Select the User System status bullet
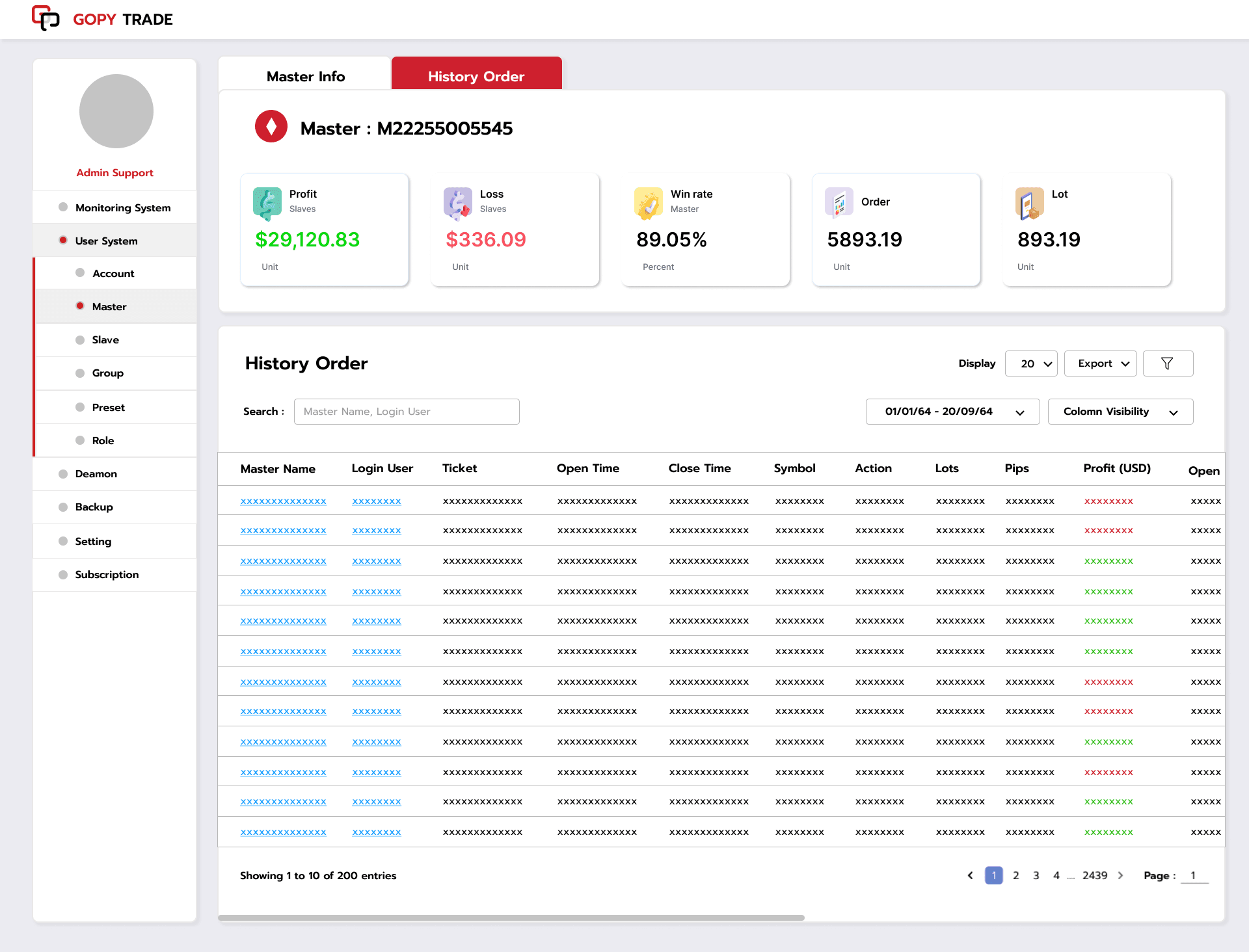 click(x=63, y=240)
